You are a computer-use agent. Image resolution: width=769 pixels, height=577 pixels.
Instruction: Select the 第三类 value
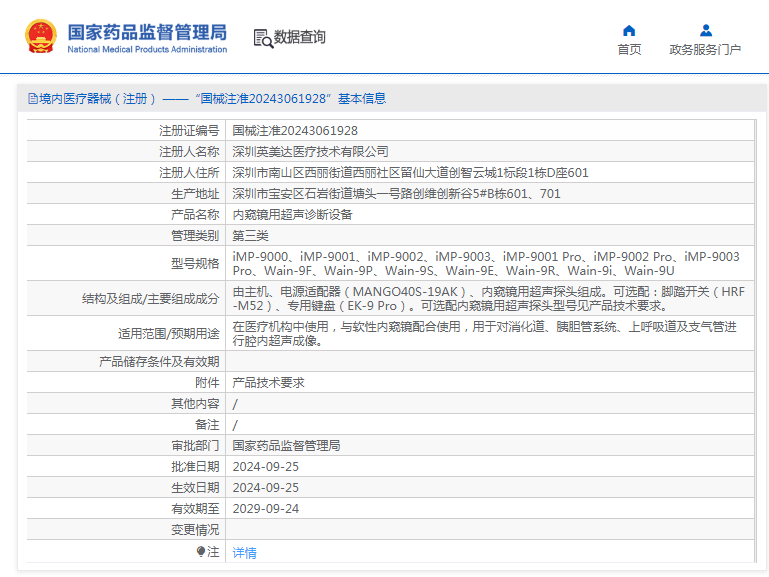coord(250,236)
